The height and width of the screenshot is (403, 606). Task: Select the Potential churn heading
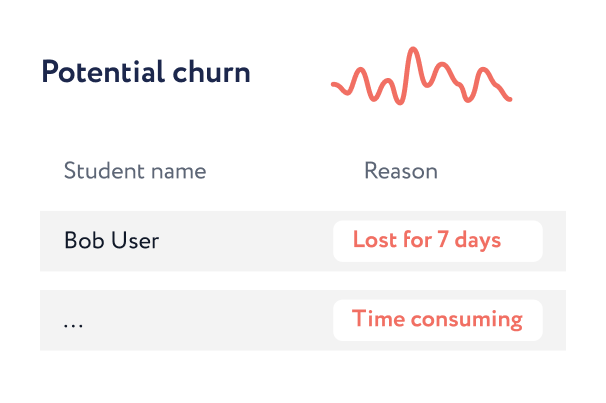point(145,73)
